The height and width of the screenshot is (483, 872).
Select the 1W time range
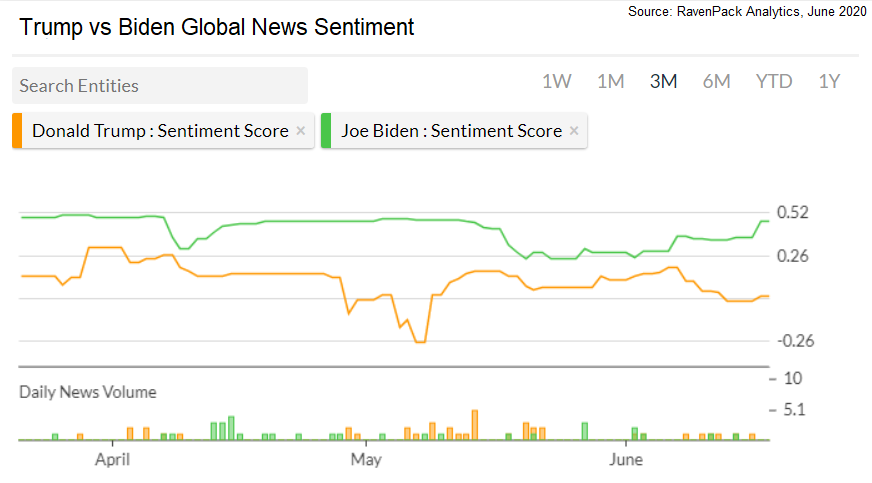point(557,82)
